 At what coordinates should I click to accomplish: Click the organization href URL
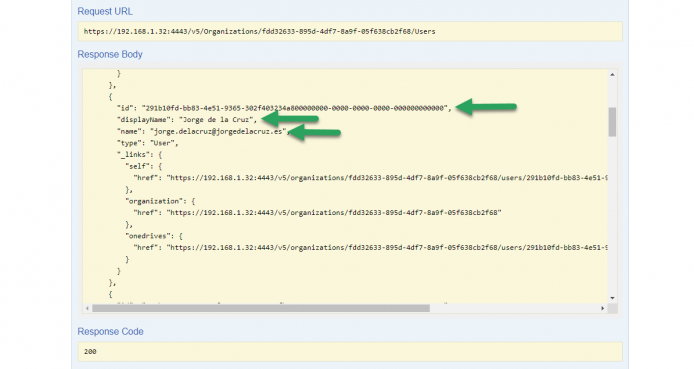[334, 212]
